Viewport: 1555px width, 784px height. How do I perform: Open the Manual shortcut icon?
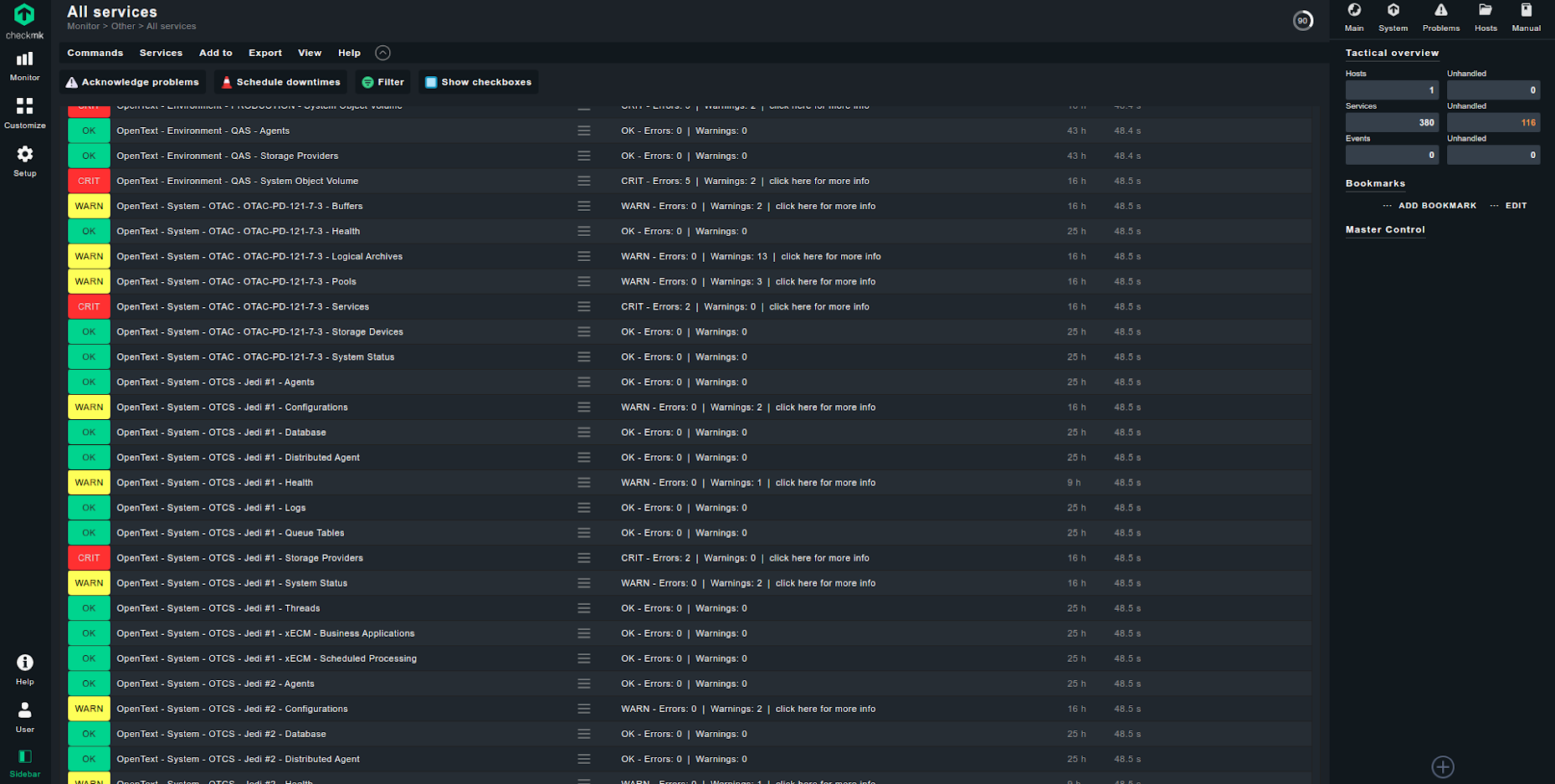tap(1526, 17)
